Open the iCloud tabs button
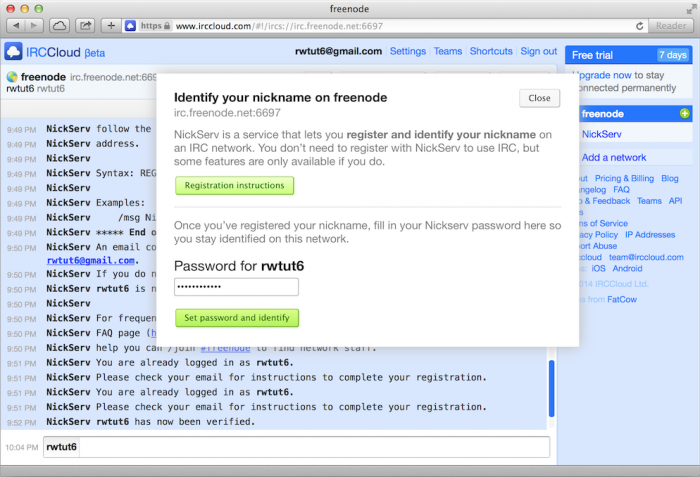This screenshot has width=700, height=477. (59, 26)
